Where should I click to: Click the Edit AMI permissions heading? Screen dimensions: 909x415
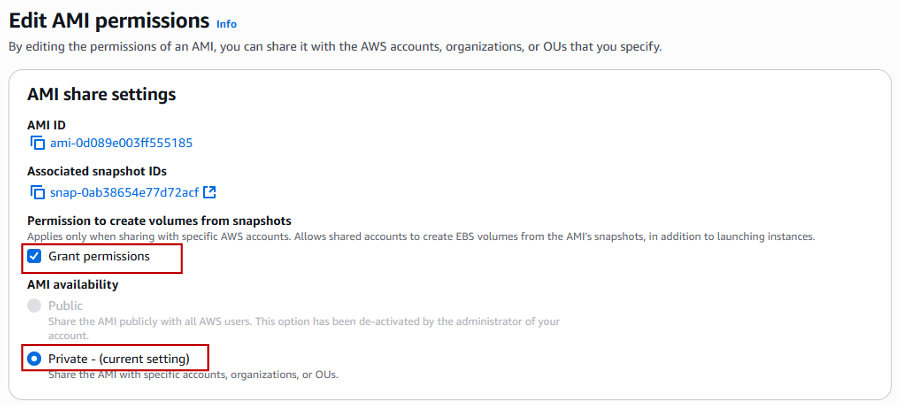[x=109, y=21]
